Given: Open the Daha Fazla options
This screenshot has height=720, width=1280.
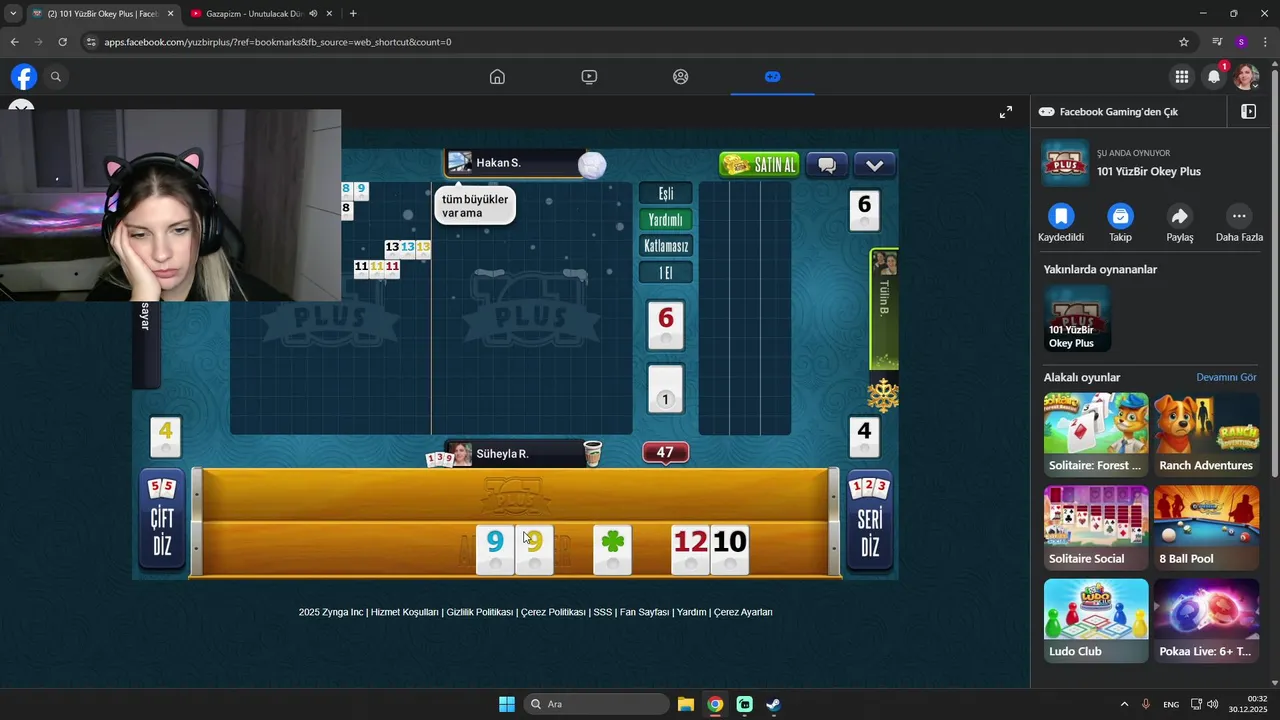Looking at the screenshot, I should (x=1239, y=216).
